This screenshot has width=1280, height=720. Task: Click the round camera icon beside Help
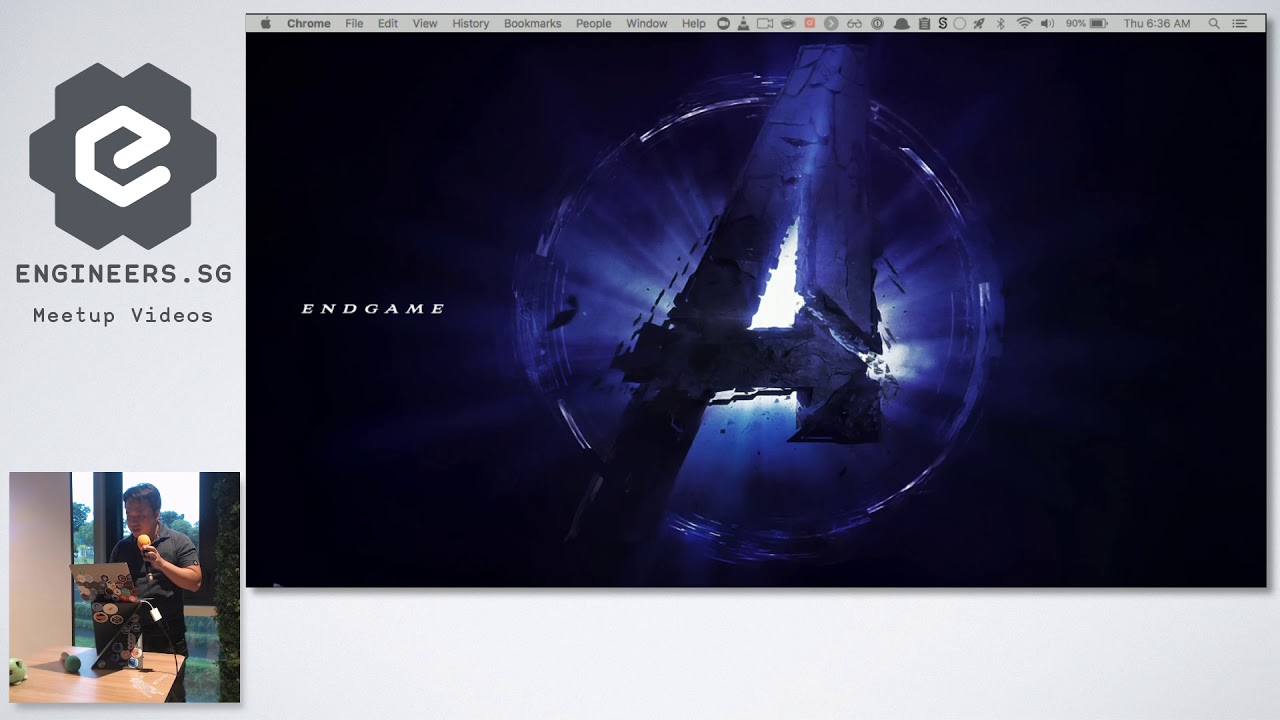(724, 23)
